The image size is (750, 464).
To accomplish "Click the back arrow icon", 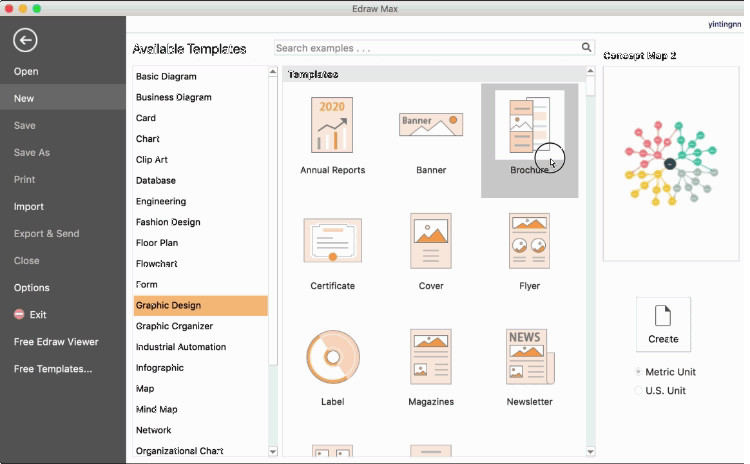I will (x=25, y=40).
